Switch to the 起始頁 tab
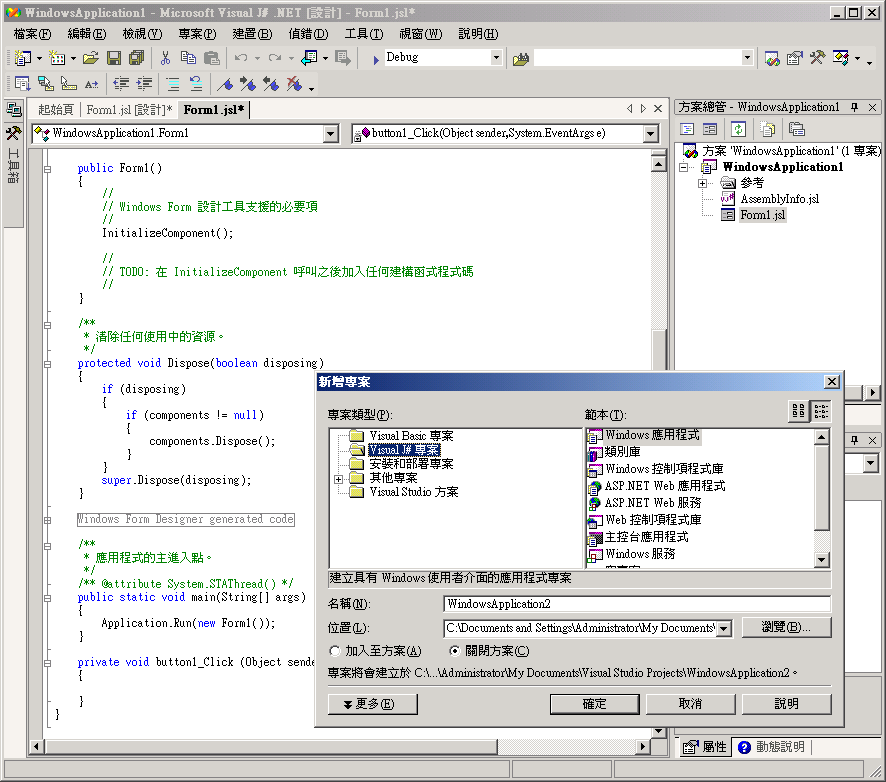 pos(56,110)
